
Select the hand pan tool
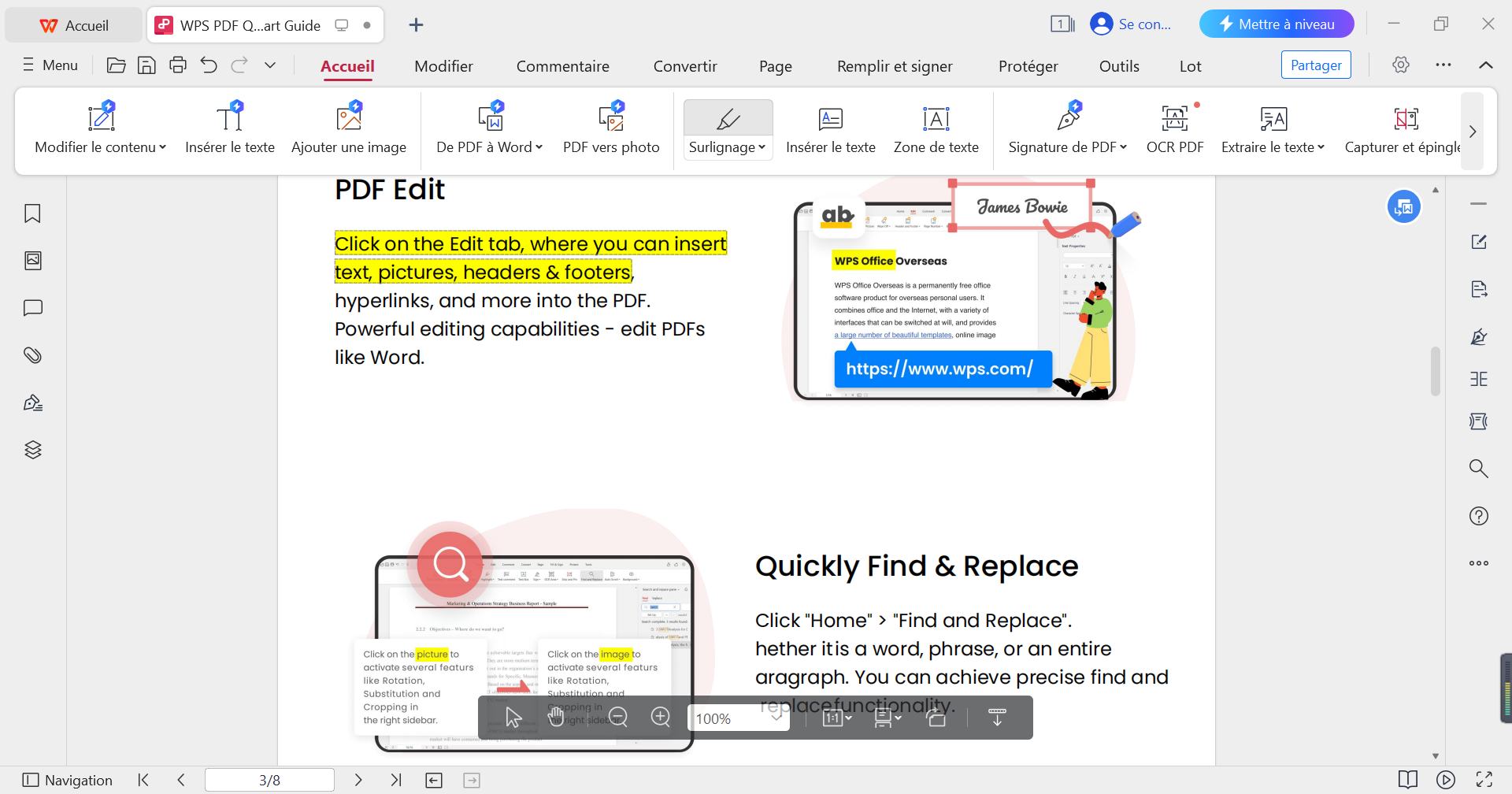point(556,718)
